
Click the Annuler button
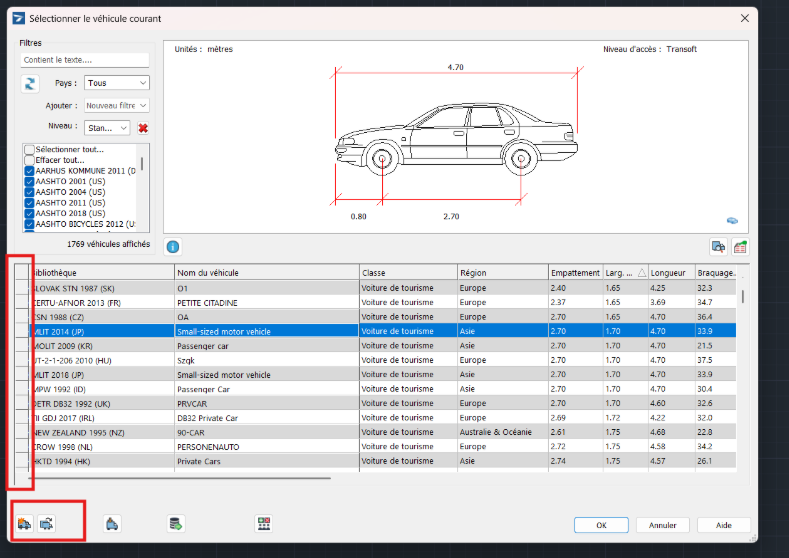(662, 525)
